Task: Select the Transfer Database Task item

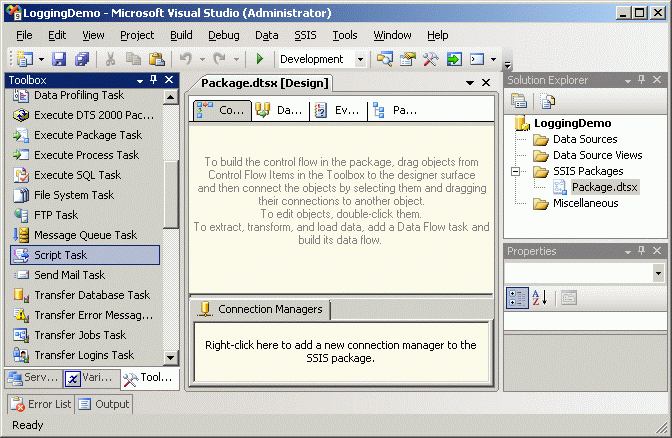Action: click(86, 295)
